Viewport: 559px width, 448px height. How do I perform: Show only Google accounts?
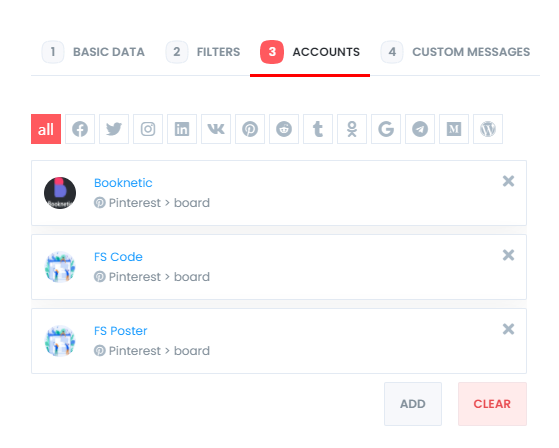(x=386, y=129)
